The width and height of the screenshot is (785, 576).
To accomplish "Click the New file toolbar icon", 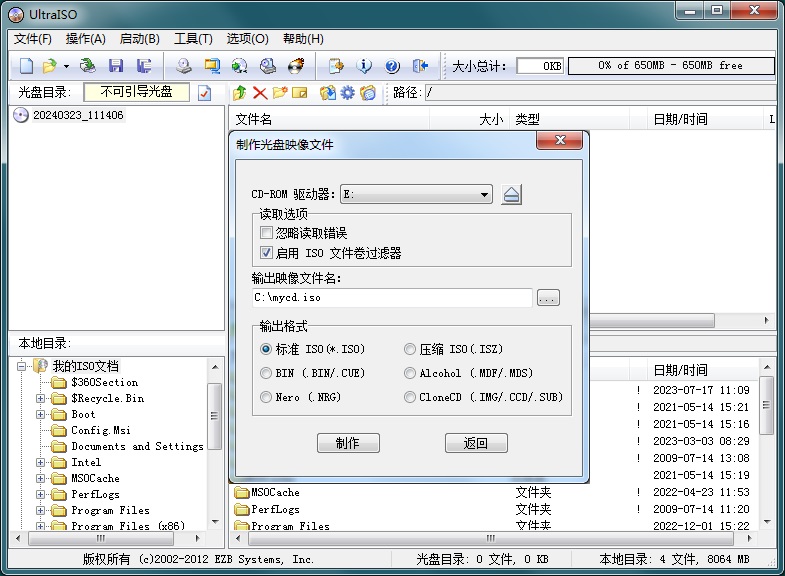I will (x=26, y=66).
